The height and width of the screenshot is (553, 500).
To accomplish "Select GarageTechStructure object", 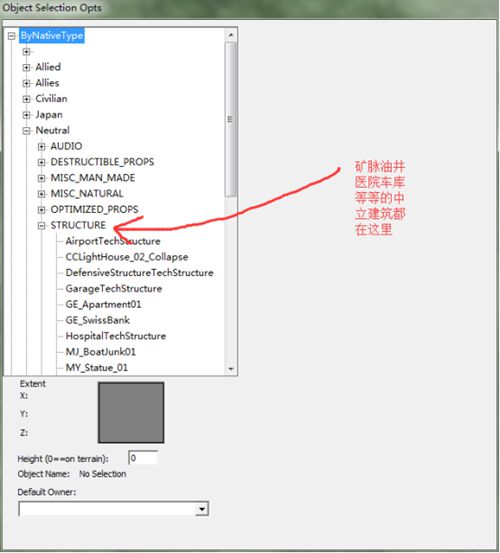I will point(114,289).
